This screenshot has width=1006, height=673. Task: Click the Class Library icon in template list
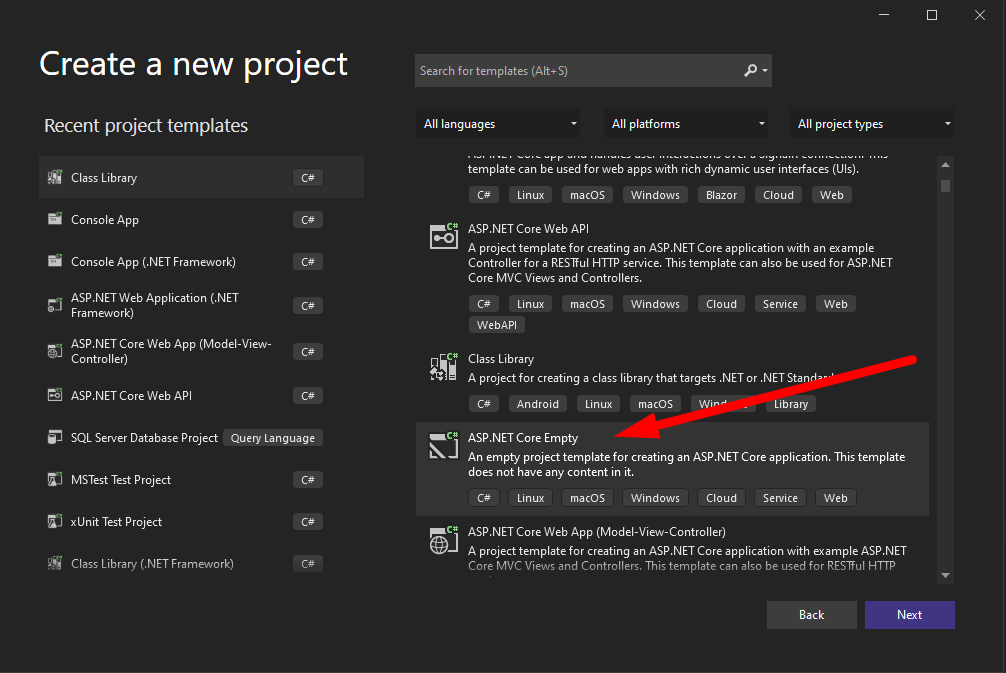443,367
